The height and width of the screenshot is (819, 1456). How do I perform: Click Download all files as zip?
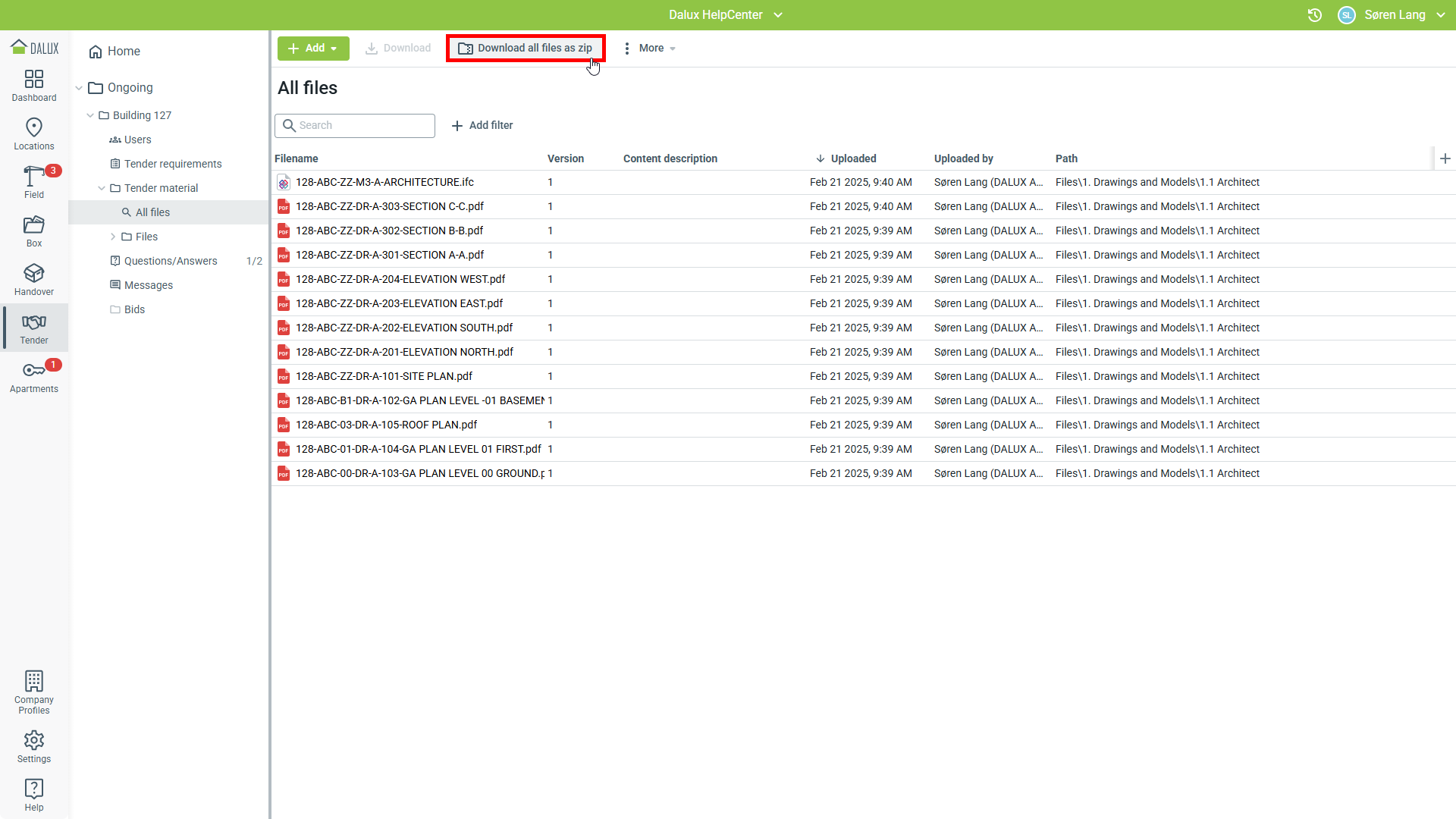[x=526, y=48]
